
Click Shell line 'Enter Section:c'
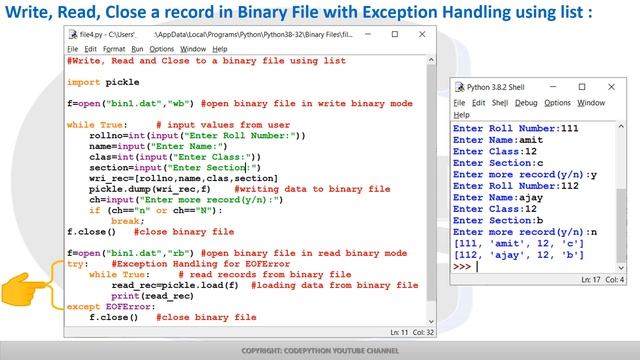click(x=498, y=163)
